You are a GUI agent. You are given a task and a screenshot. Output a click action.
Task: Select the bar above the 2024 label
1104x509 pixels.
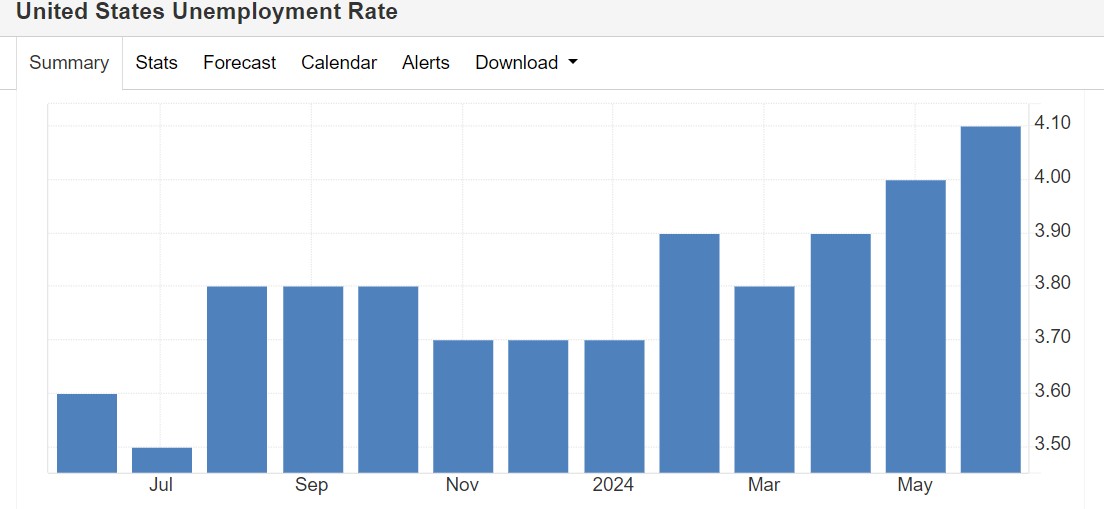[614, 406]
